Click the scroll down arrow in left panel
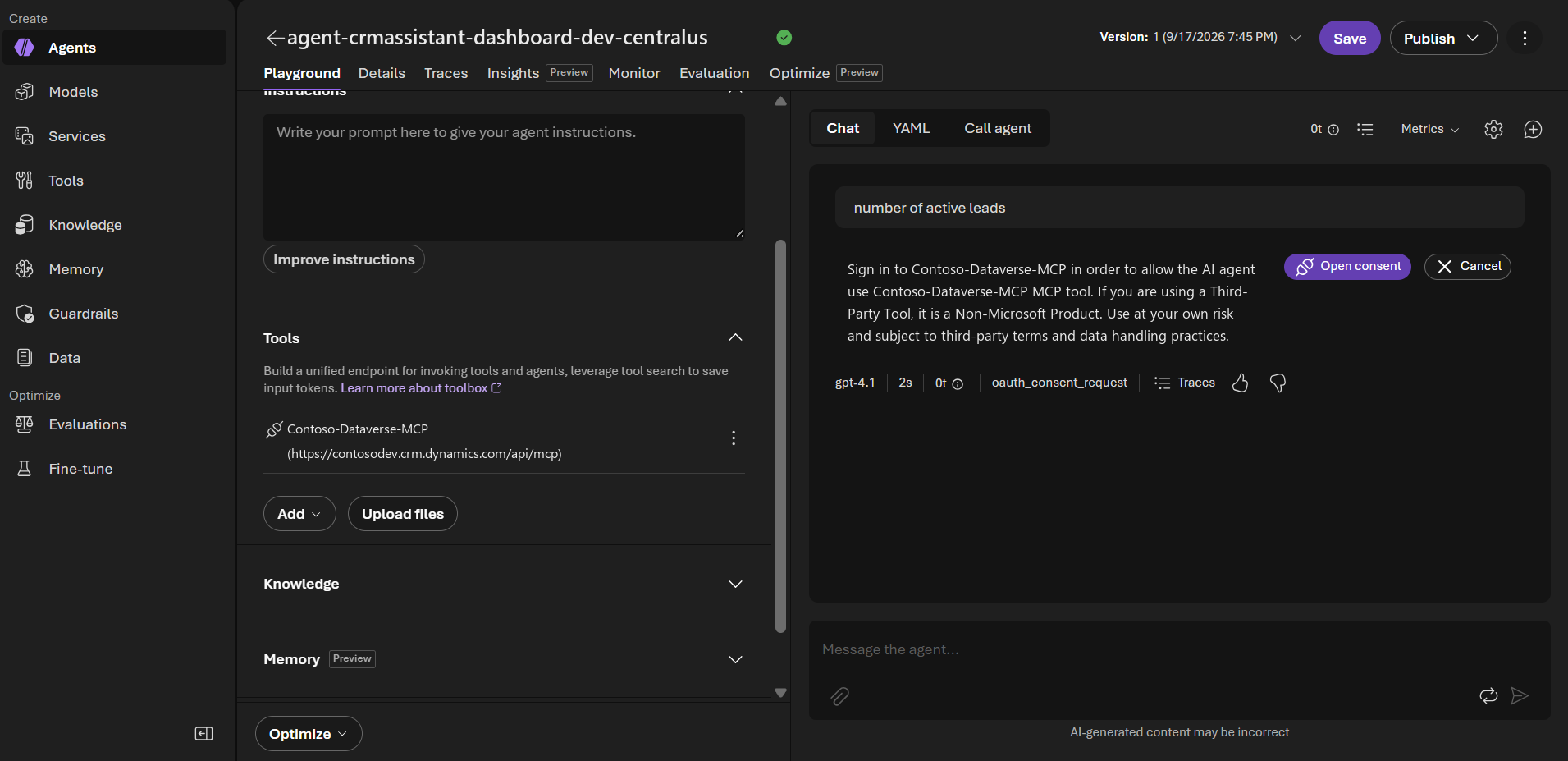Viewport: 1568px width, 761px height. click(780, 693)
